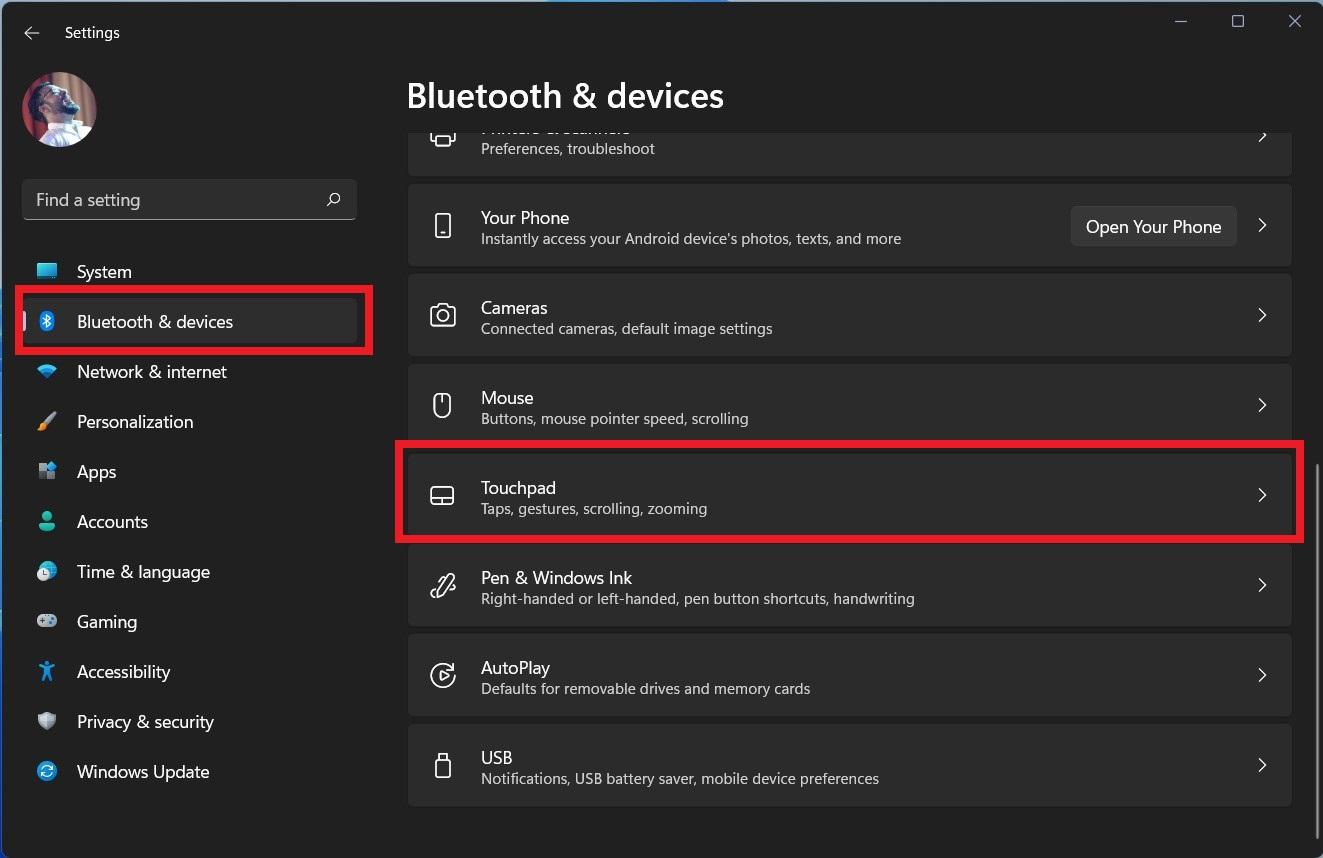
Task: Click the Cameras icon
Action: coord(442,316)
